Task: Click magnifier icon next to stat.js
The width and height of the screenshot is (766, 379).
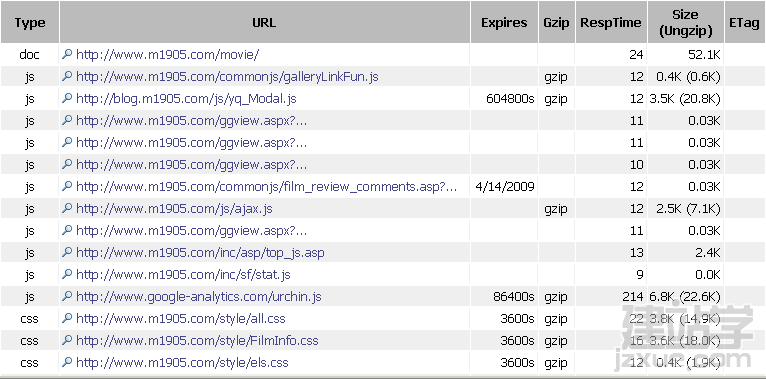Action: pos(67,274)
